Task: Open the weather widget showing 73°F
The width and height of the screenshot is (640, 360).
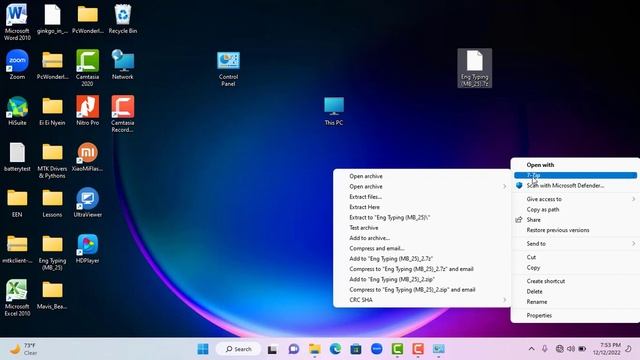Action: [24, 349]
